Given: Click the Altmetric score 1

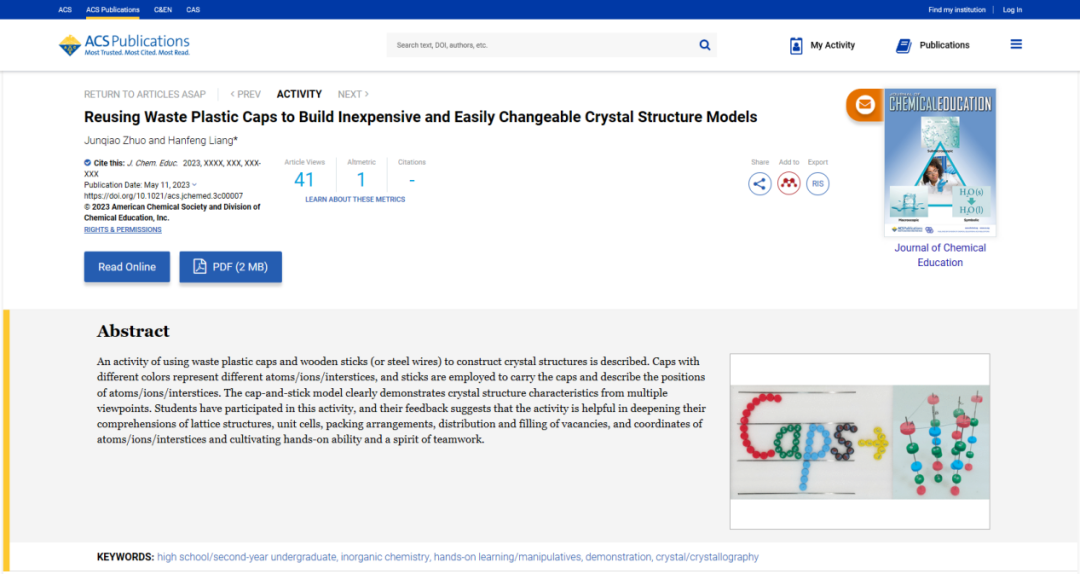Looking at the screenshot, I should (x=361, y=180).
